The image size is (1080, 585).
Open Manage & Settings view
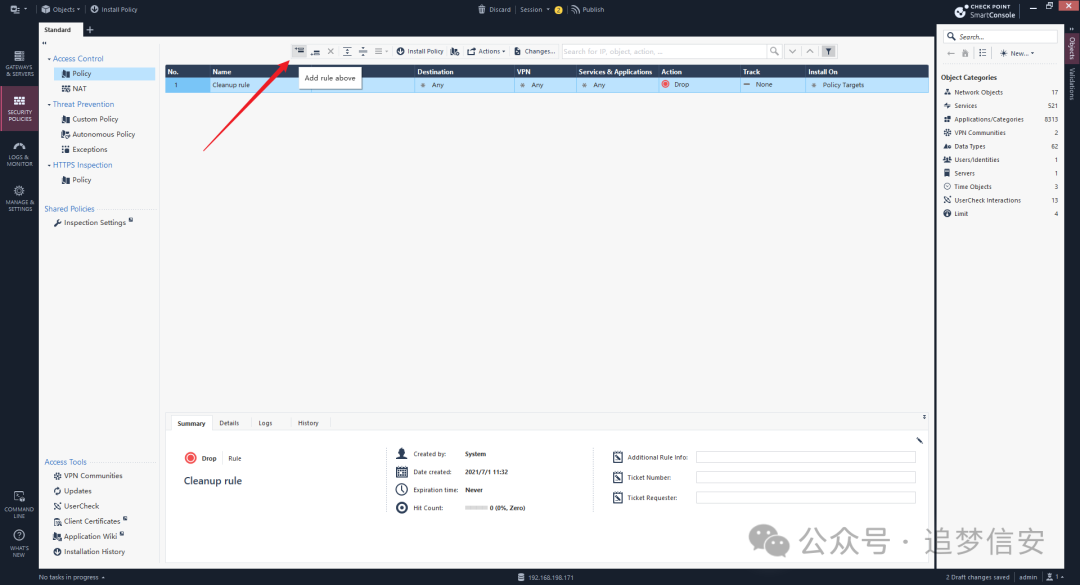(19, 198)
